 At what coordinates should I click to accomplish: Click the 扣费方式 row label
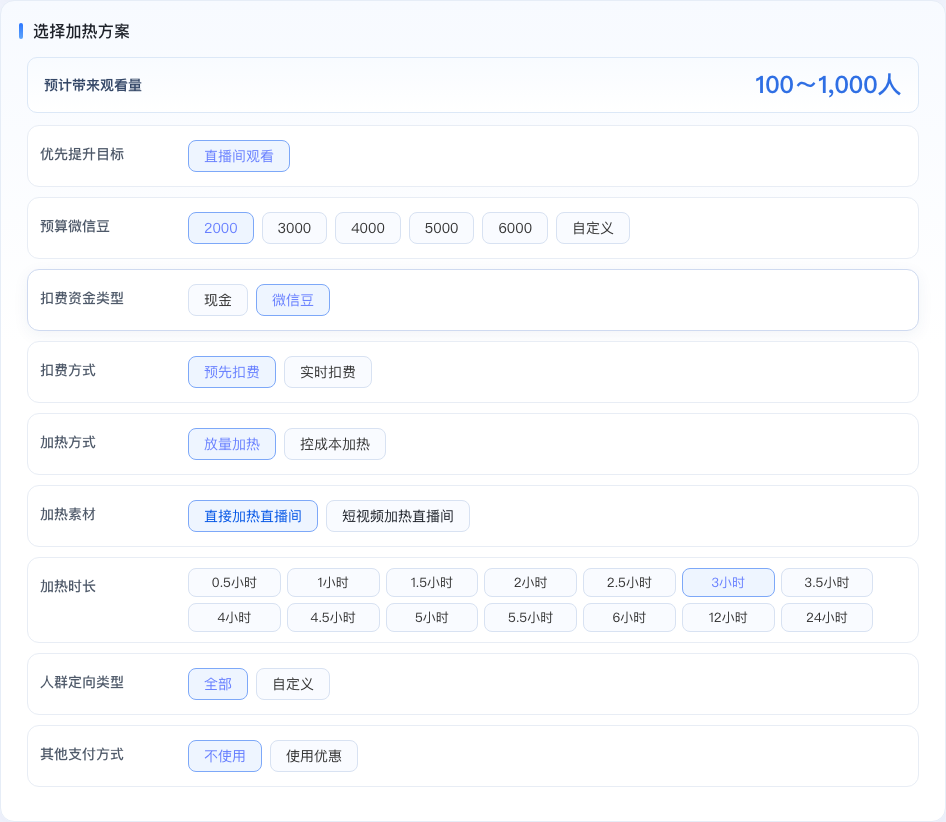[x=68, y=370]
